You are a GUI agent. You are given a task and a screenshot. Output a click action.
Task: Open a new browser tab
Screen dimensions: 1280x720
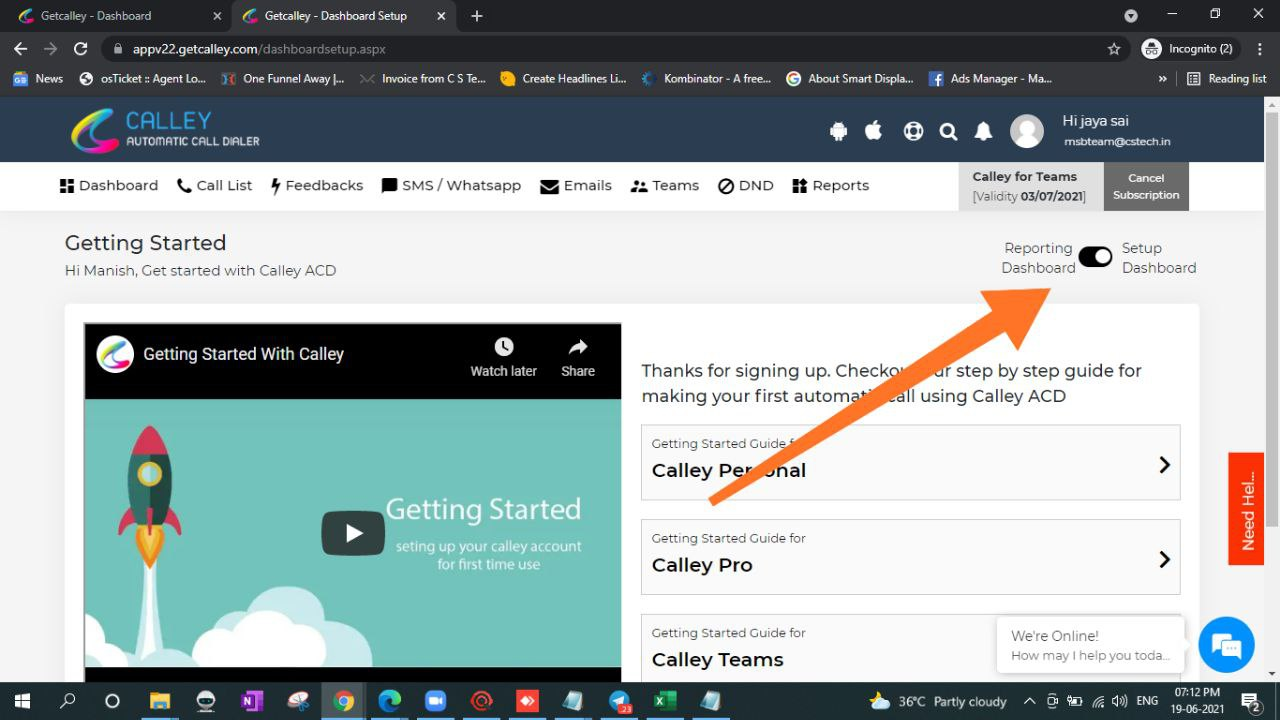(x=477, y=16)
